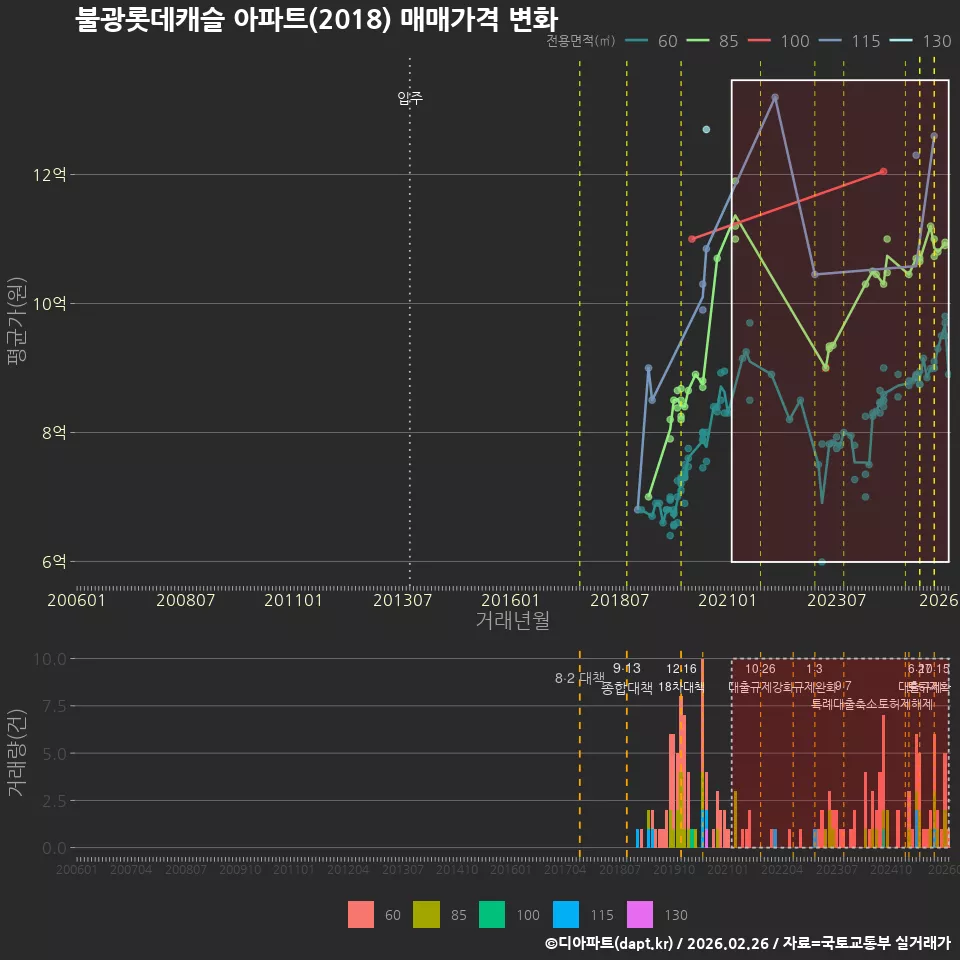
Task: Click the last point of the red 100㎡ line
Action: [883, 171]
